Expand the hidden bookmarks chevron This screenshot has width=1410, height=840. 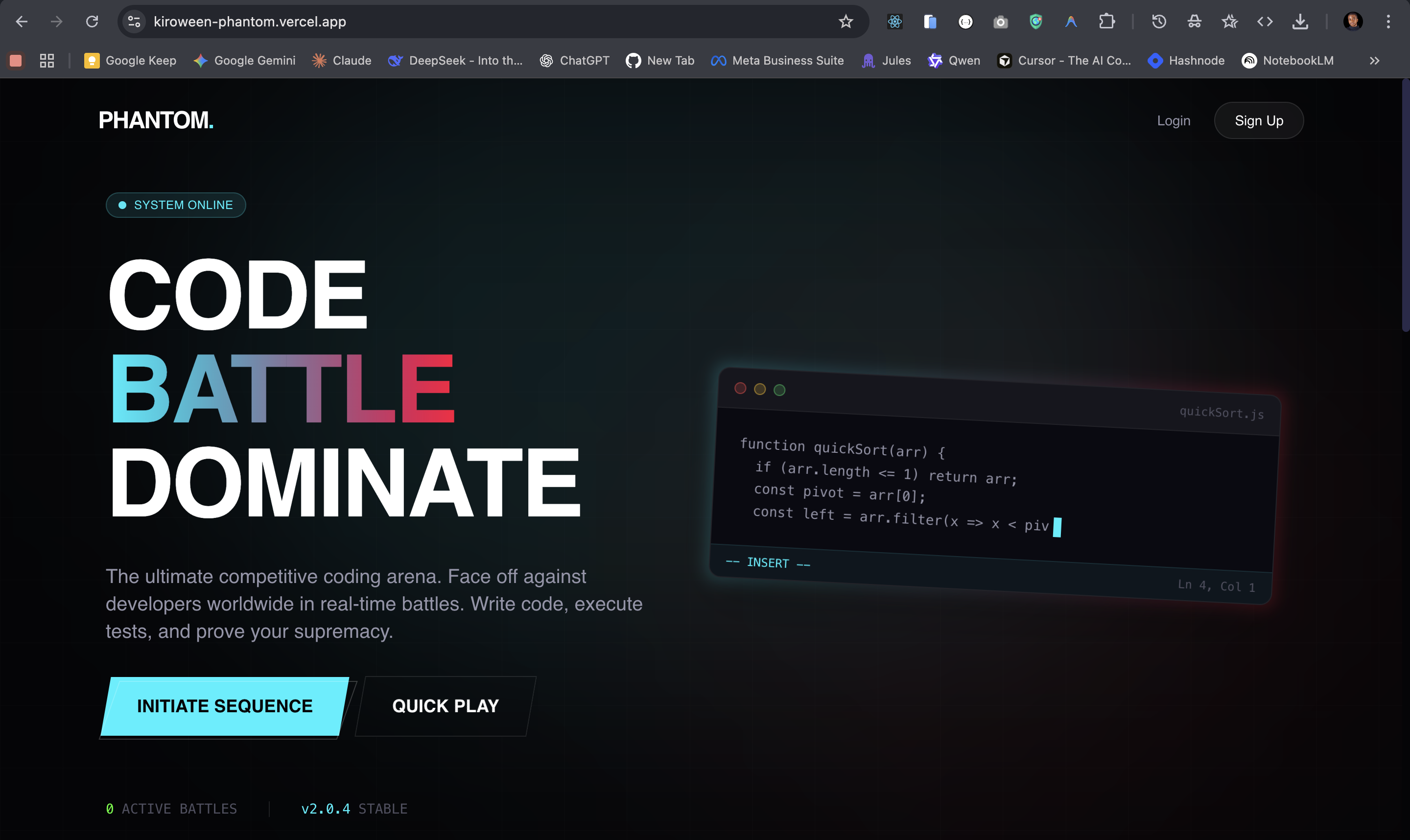tap(1374, 61)
